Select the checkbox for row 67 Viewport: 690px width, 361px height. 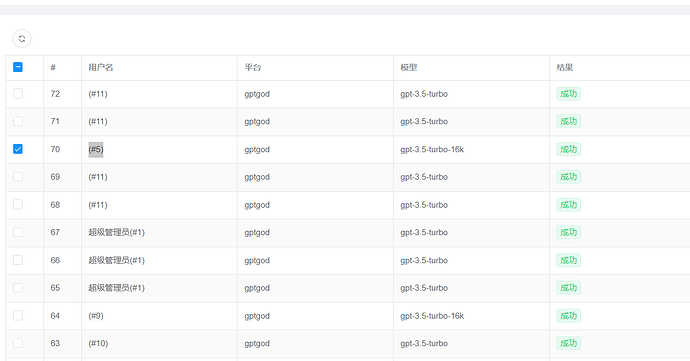pos(18,232)
